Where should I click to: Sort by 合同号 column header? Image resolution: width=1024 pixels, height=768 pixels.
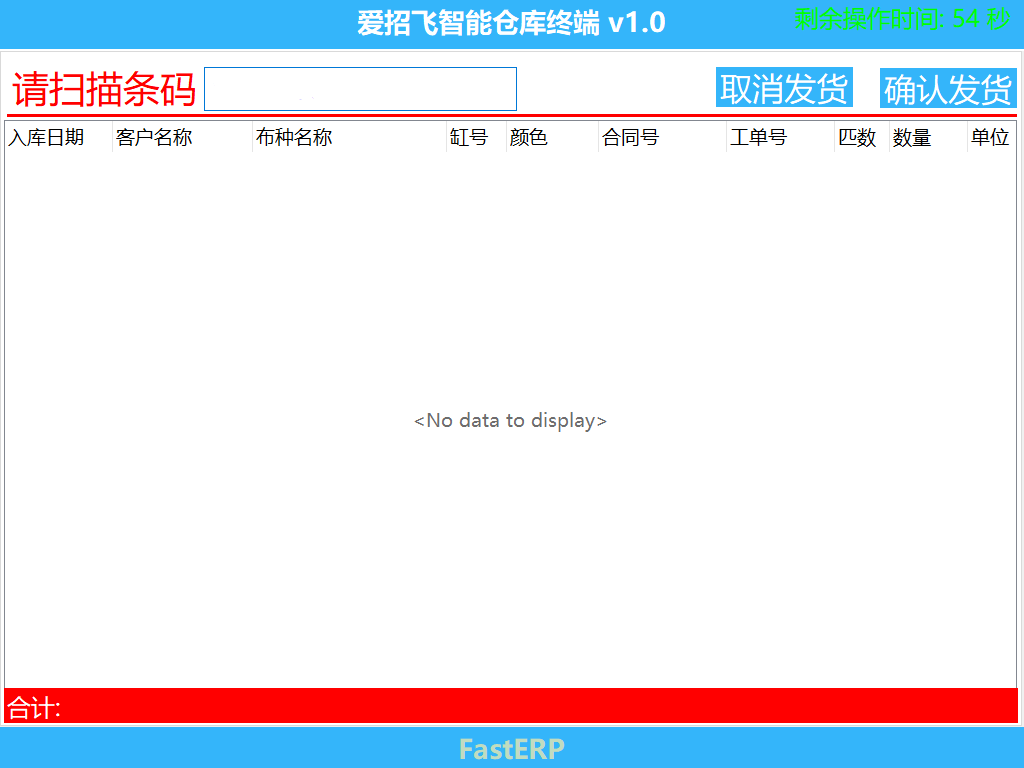coord(662,137)
